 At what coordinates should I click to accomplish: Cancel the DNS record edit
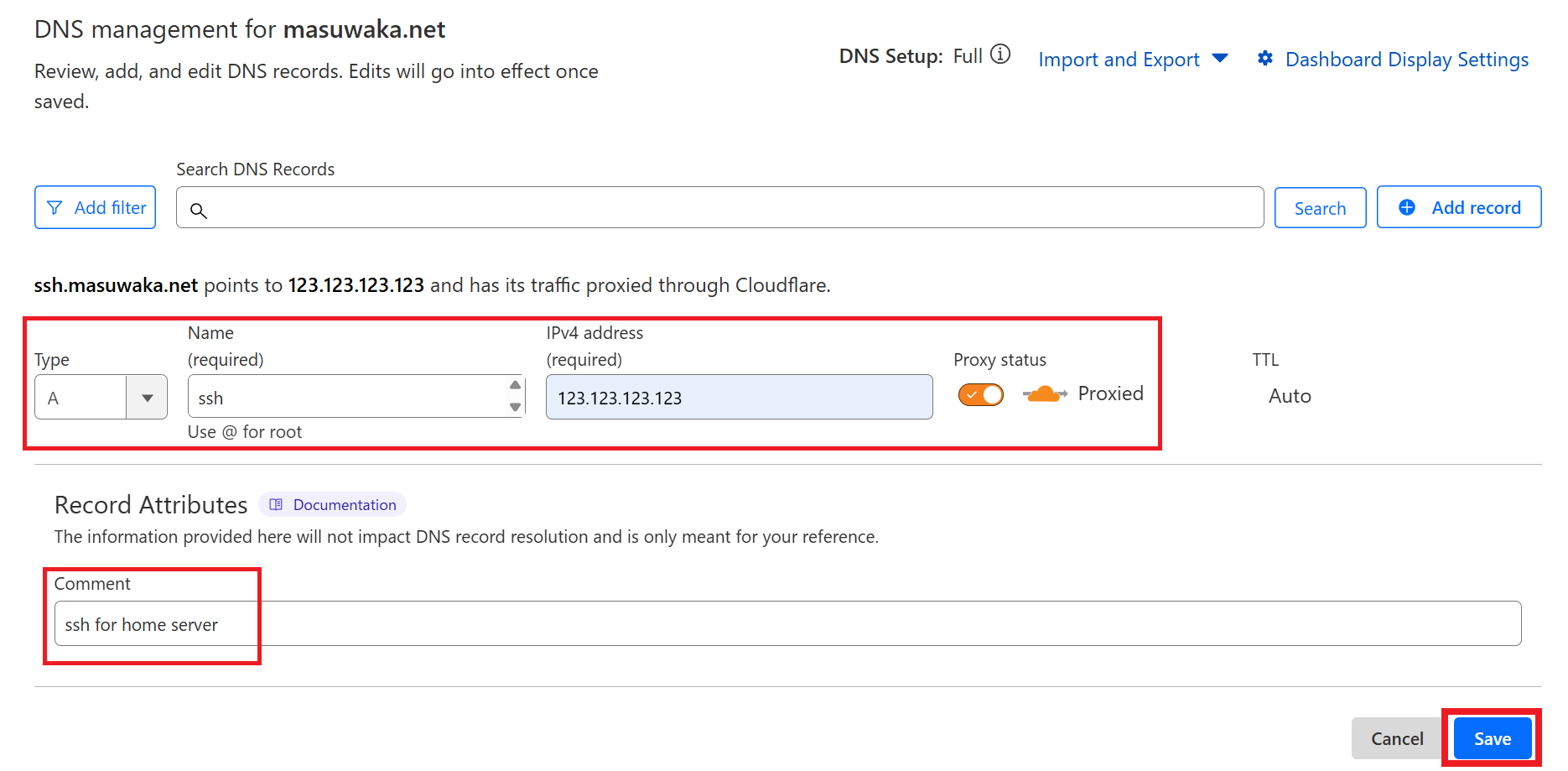click(x=1396, y=738)
